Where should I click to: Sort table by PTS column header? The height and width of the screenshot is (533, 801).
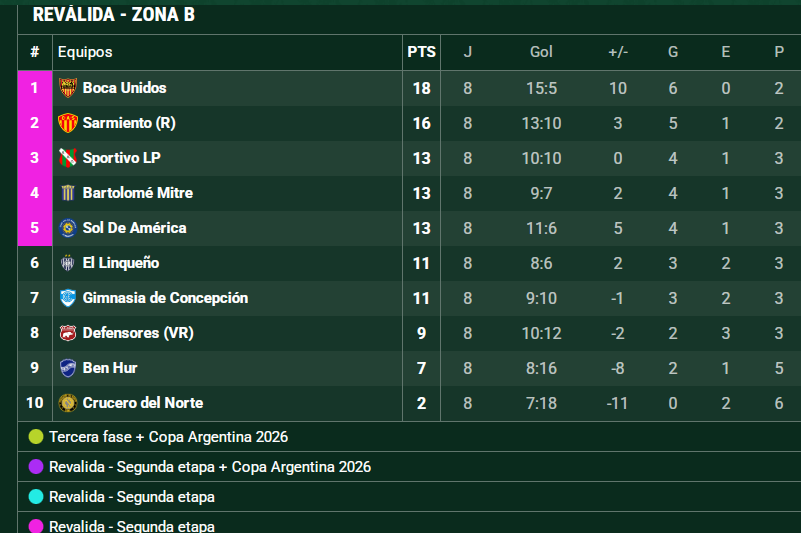[421, 52]
